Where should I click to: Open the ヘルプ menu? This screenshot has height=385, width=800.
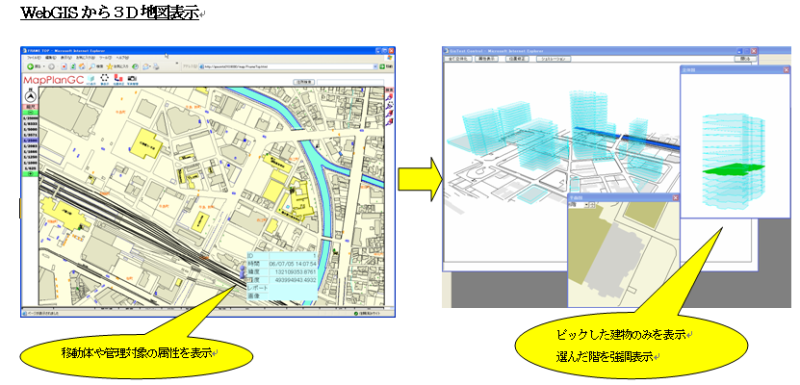coord(122,58)
